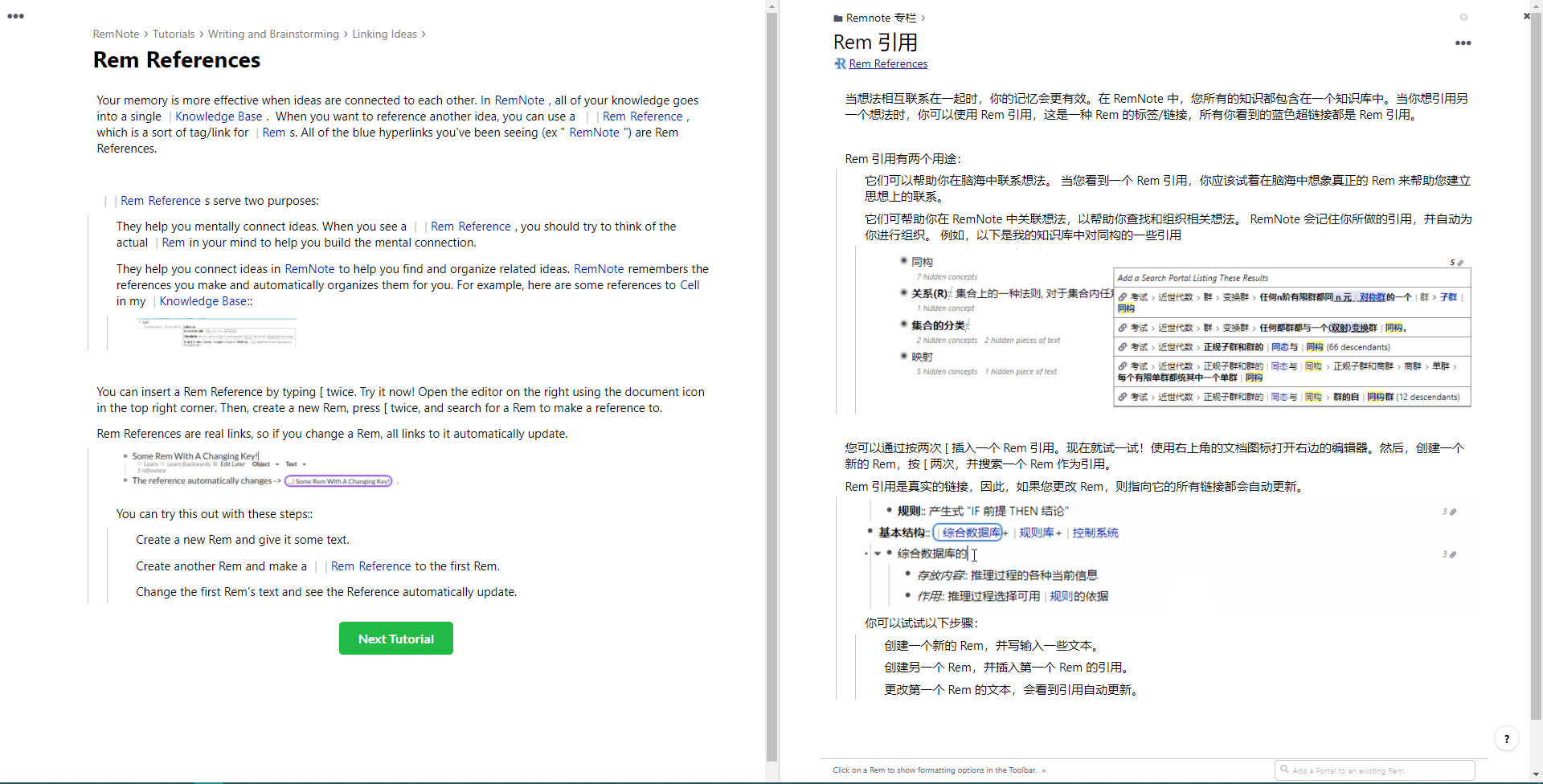Click the scroll-up arrow of the tutorial scrollbar
The image size is (1543, 784).
click(x=771, y=6)
